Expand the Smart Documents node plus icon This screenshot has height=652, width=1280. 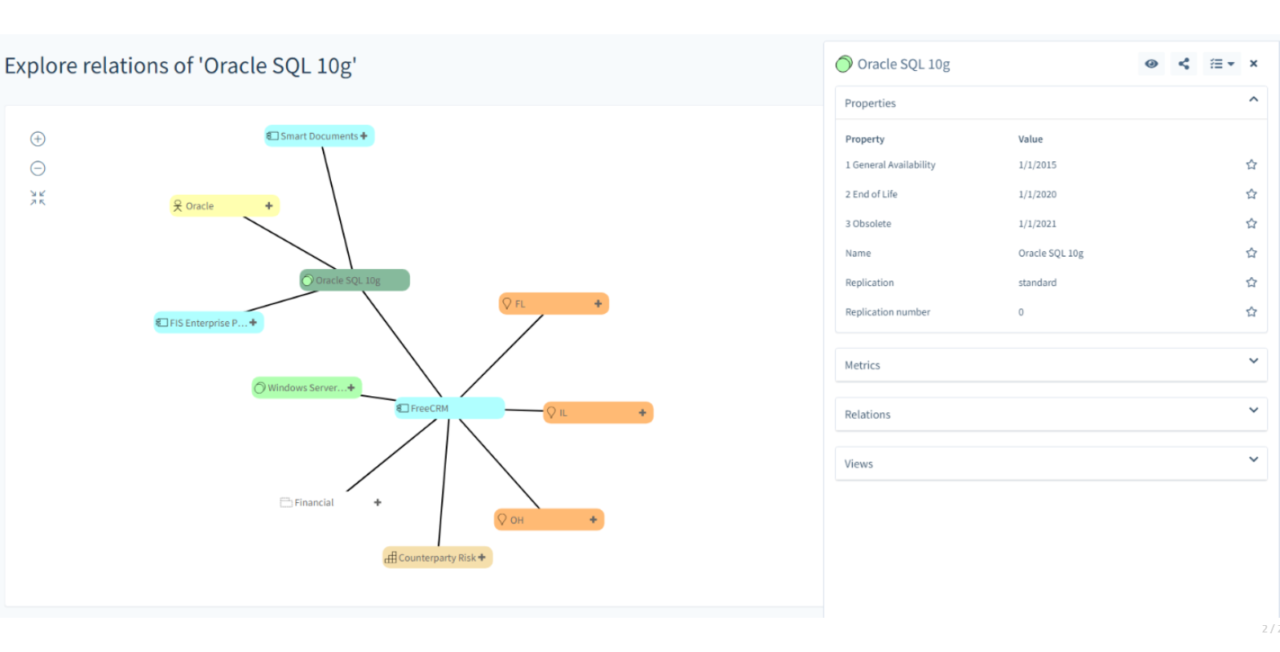(364, 136)
